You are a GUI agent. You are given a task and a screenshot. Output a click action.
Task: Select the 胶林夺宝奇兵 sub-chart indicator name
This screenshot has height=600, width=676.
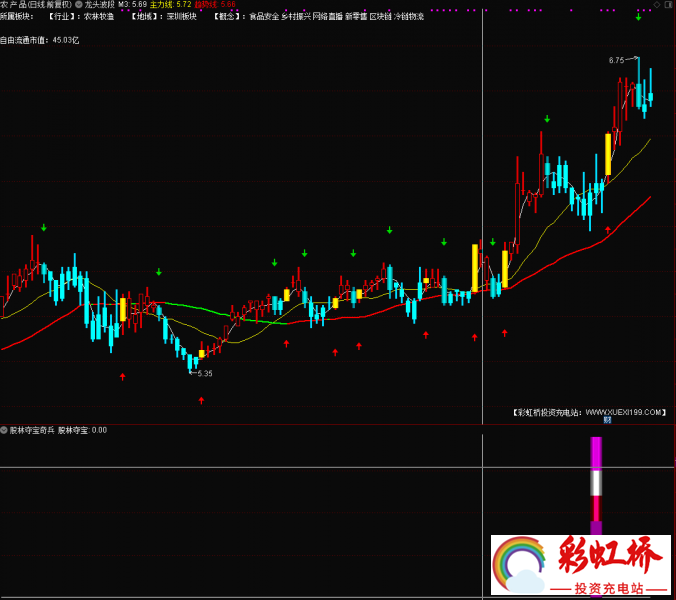pyautogui.click(x=32, y=430)
